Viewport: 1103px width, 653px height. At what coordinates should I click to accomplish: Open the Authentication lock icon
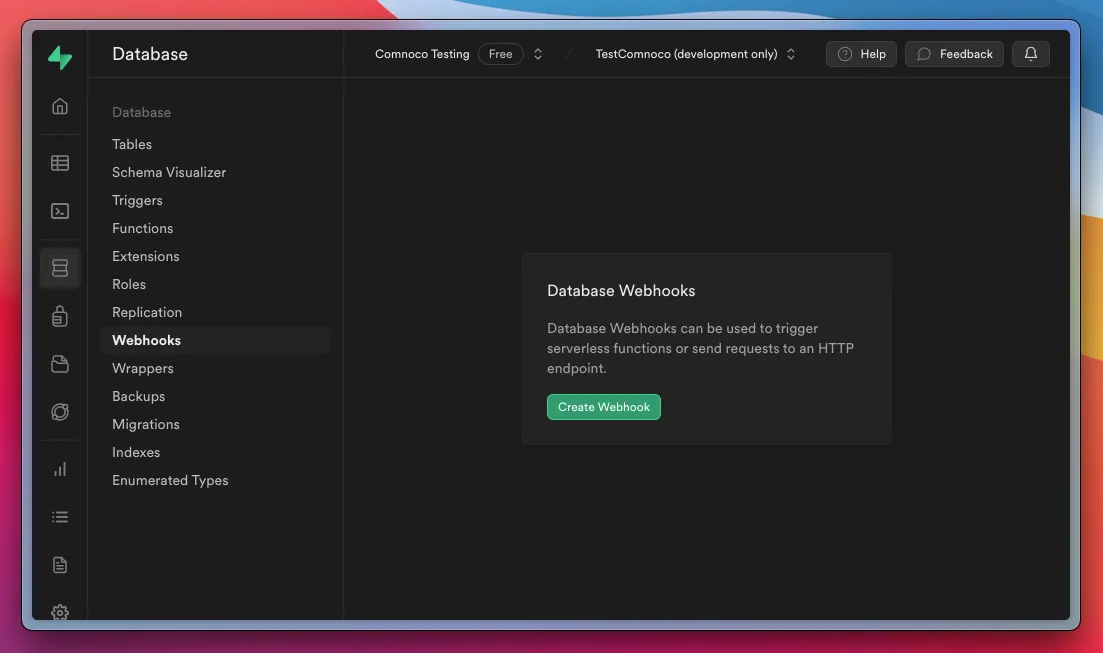pos(60,317)
